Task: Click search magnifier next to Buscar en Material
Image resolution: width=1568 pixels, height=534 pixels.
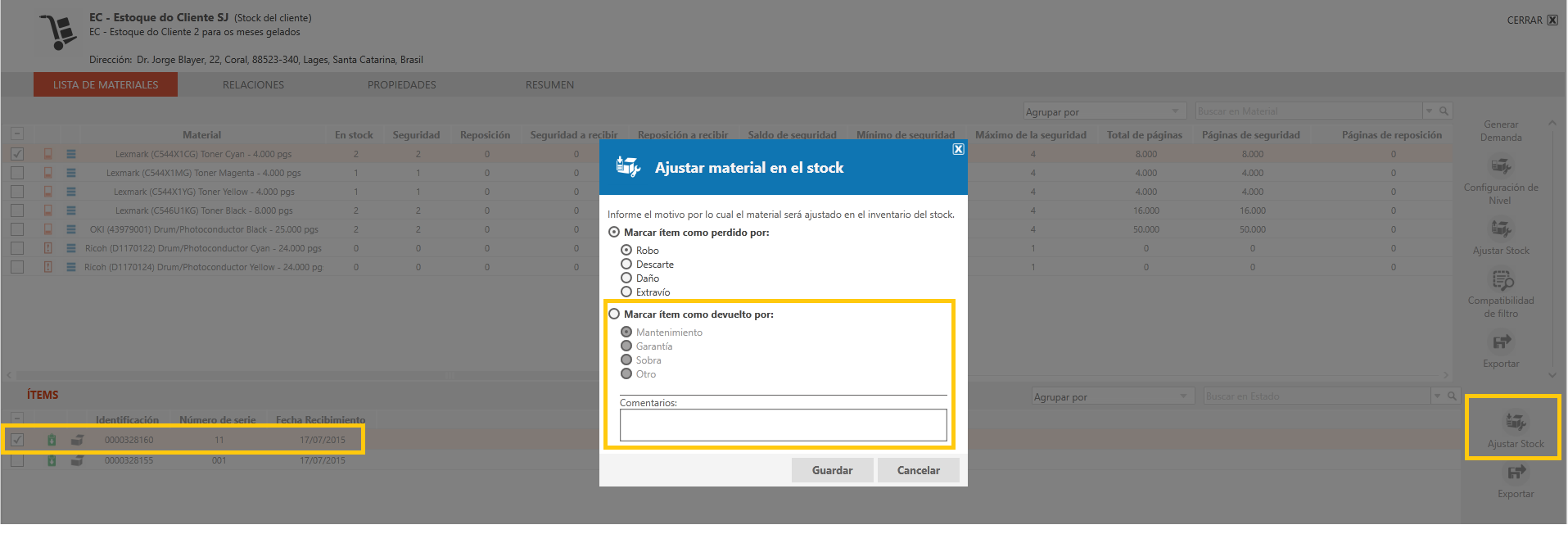Action: click(x=1444, y=111)
